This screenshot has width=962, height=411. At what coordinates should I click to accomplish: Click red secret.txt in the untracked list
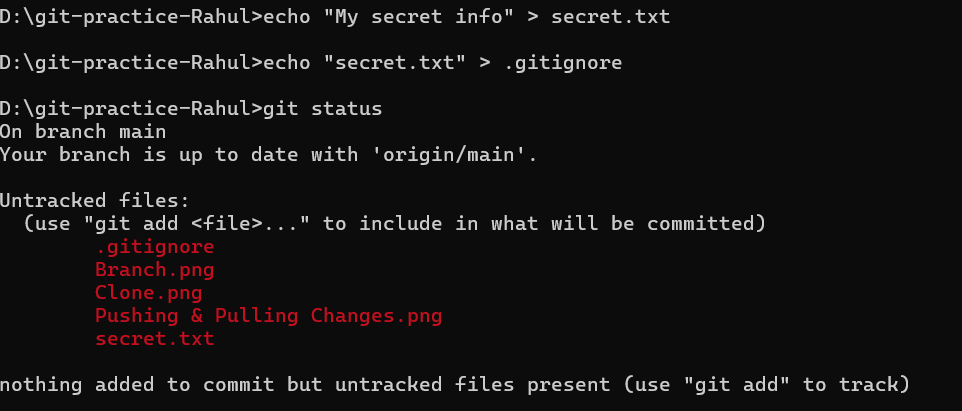[154, 339]
